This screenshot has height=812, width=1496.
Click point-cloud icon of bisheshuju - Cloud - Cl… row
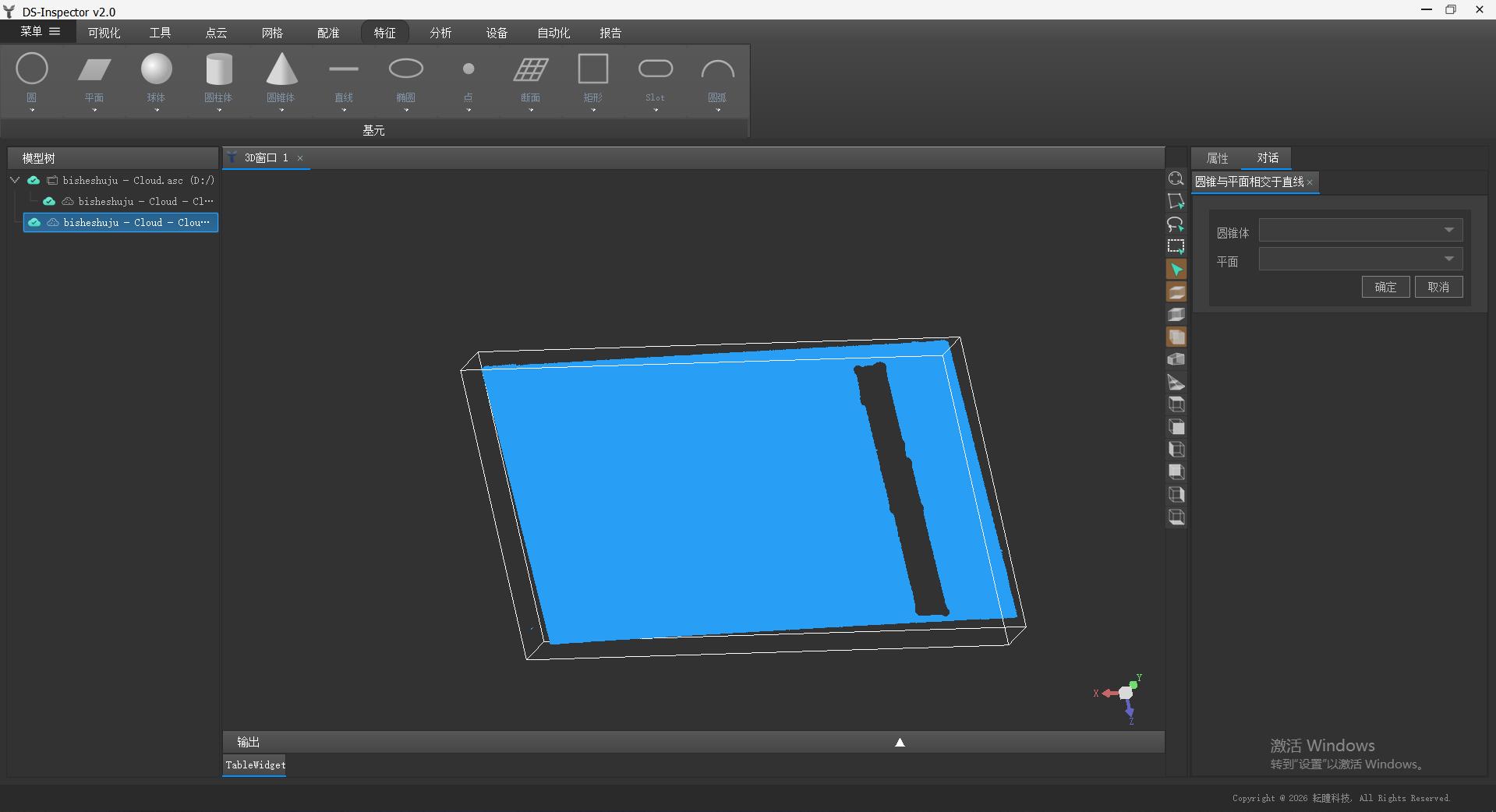click(x=68, y=201)
